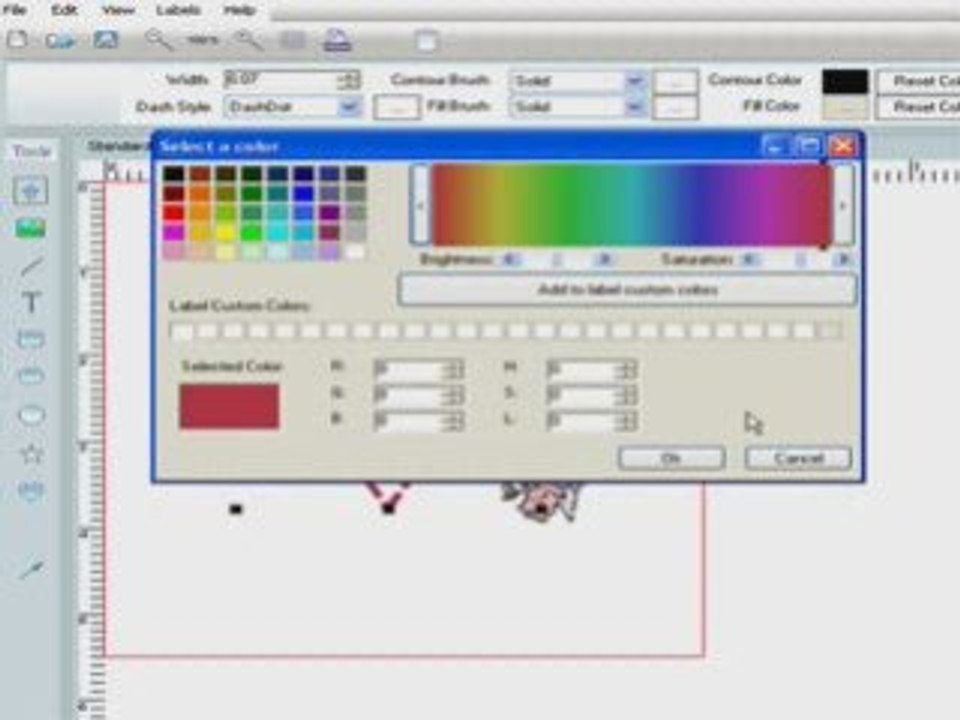Click the ellipsis button after Fill Brush
This screenshot has width=960, height=720.
[x=675, y=107]
